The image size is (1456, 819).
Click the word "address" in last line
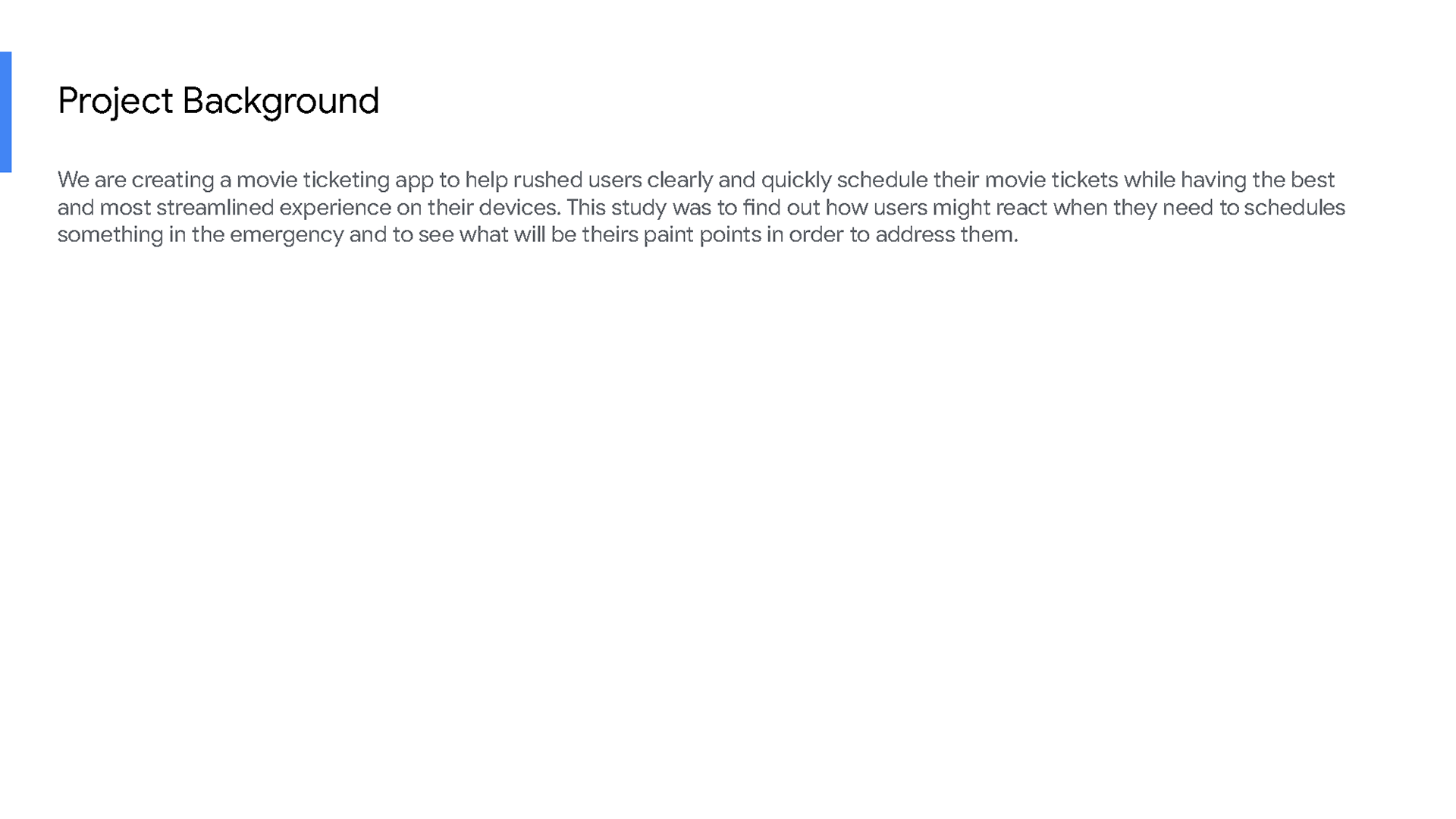tap(915, 234)
